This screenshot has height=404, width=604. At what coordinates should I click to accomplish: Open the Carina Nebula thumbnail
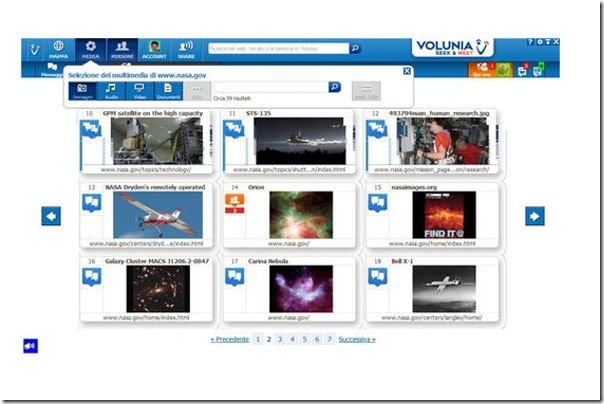301,289
